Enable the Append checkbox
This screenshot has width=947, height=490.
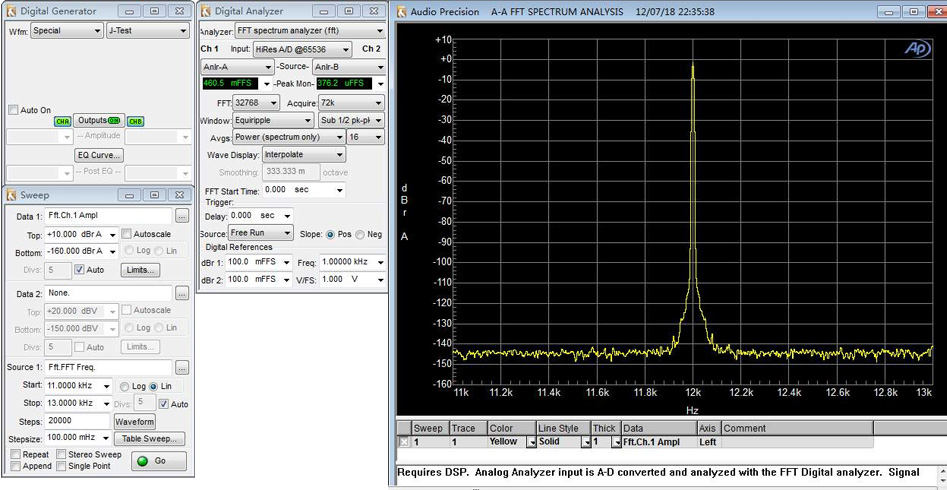click(x=15, y=466)
